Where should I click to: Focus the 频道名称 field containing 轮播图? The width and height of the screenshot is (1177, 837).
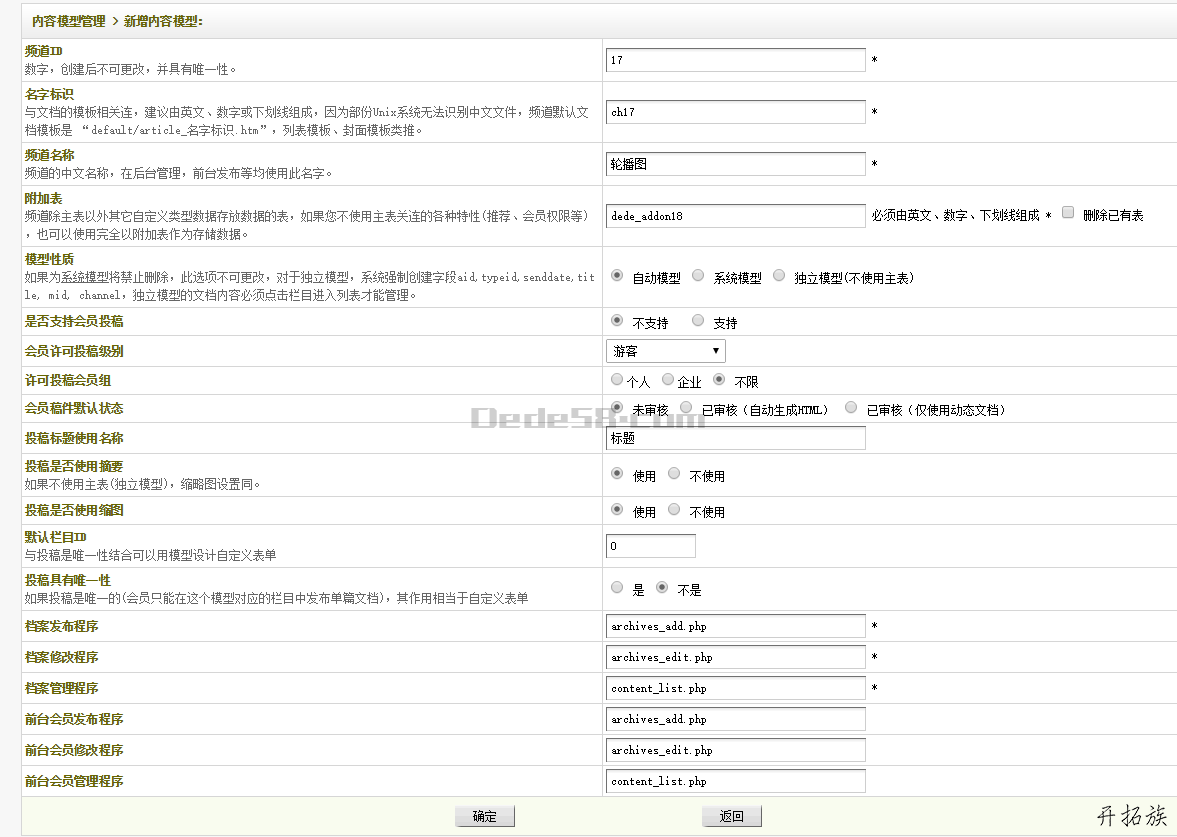[x=736, y=164]
